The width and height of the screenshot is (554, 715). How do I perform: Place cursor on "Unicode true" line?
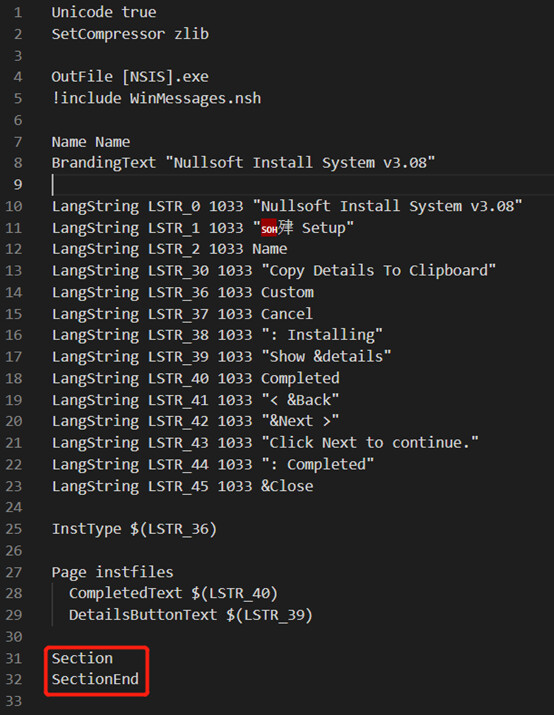click(104, 12)
